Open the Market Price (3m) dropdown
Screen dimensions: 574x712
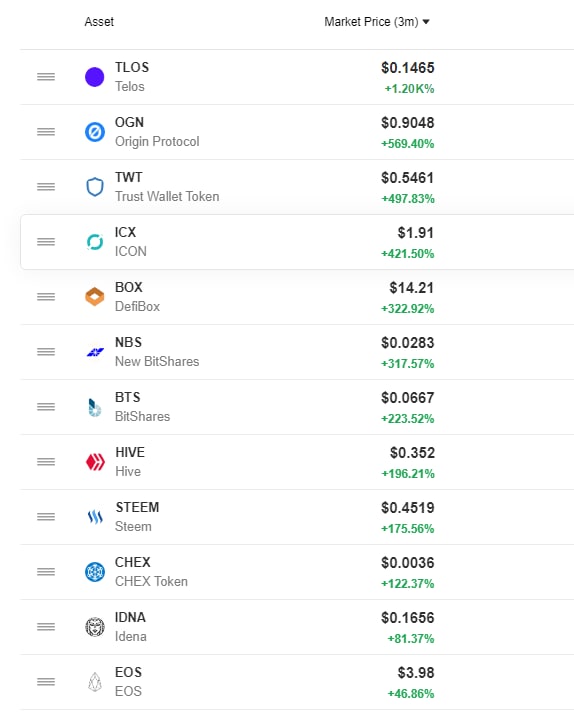[376, 22]
